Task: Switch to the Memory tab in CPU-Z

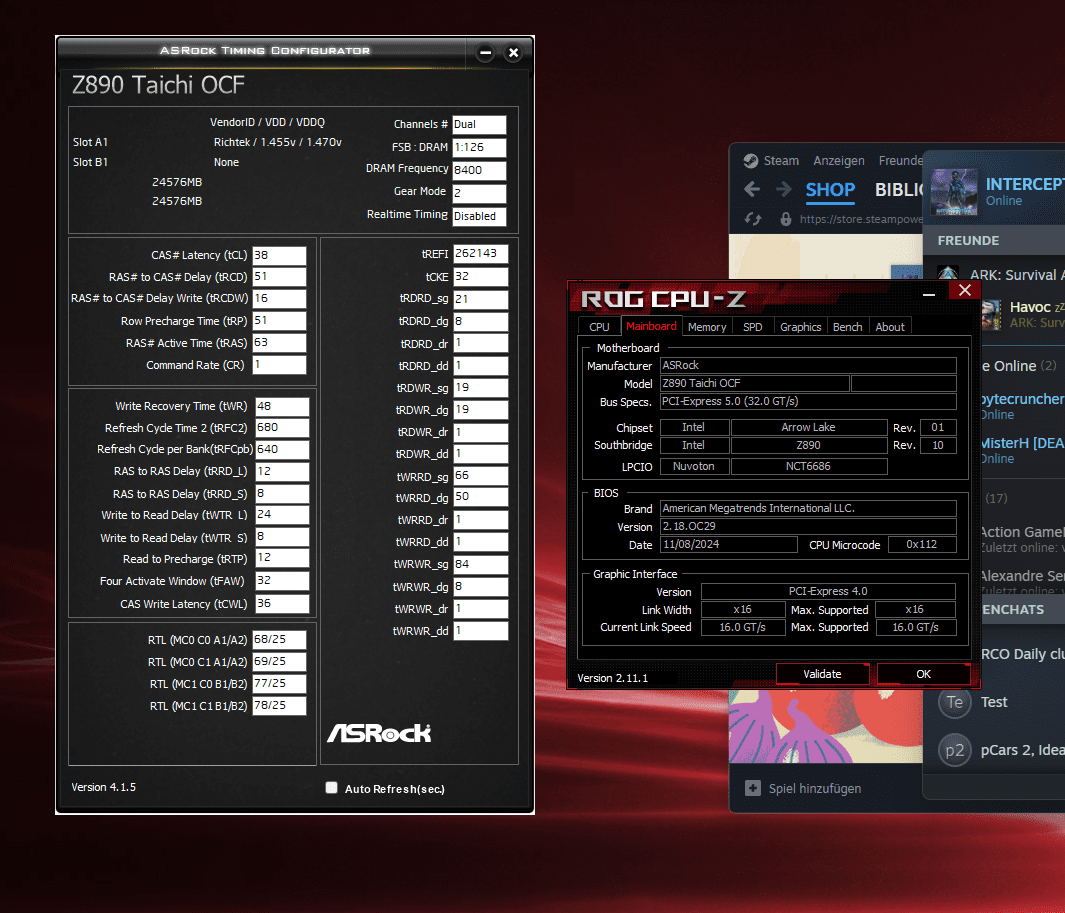Action: [x=706, y=327]
